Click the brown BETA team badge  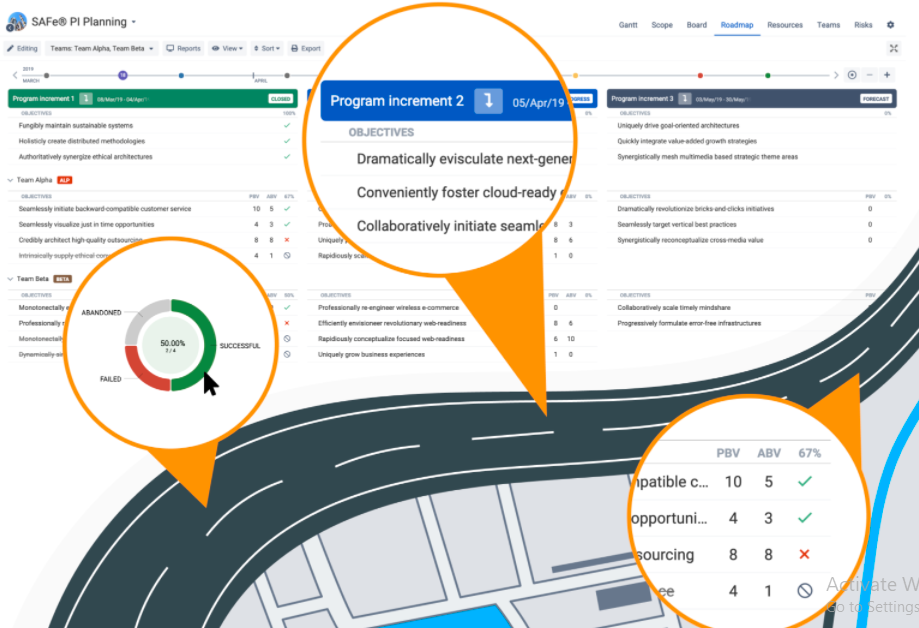pyautogui.click(x=62, y=279)
